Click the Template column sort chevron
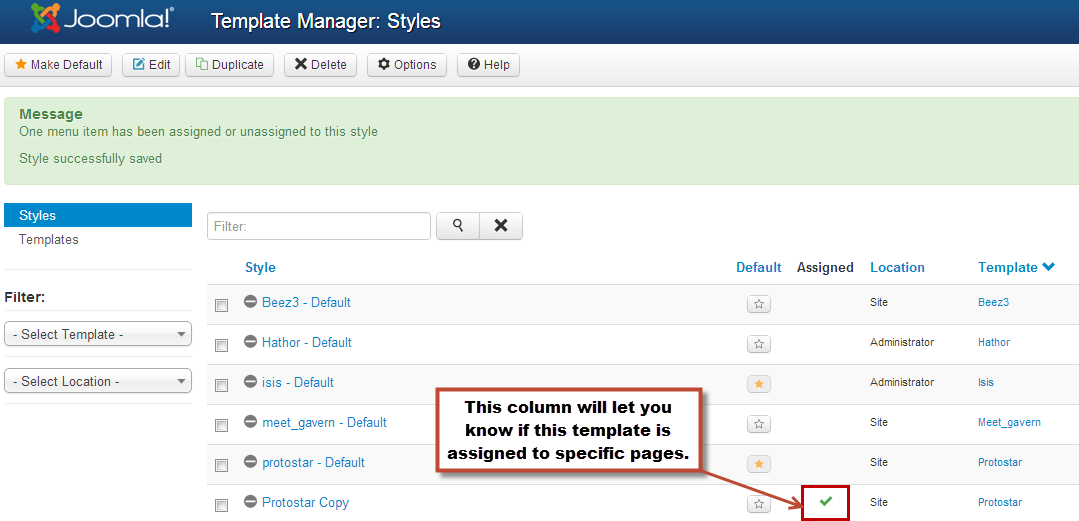This screenshot has height=521, width=1079. click(x=1049, y=267)
